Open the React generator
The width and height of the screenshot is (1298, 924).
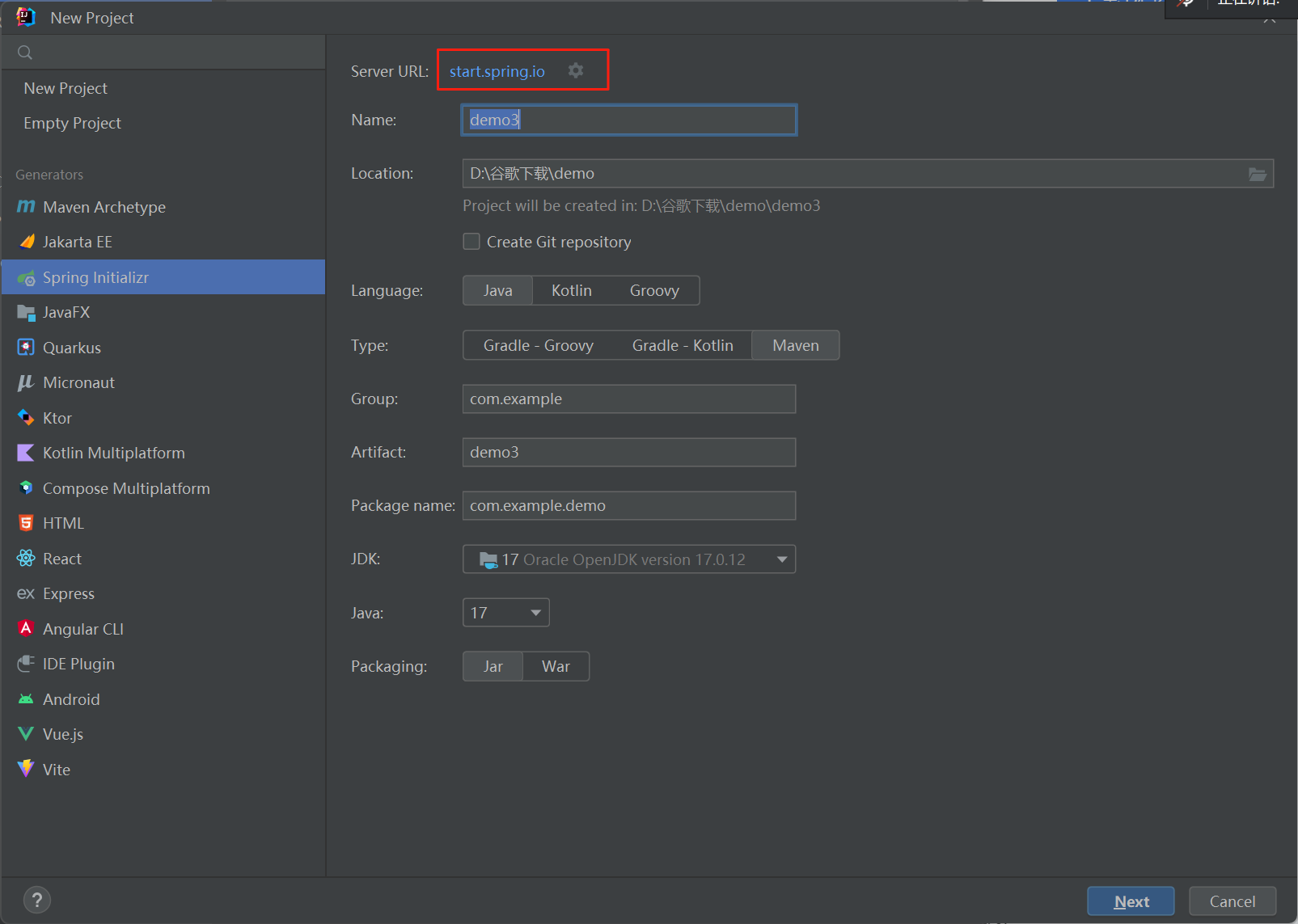pos(61,558)
